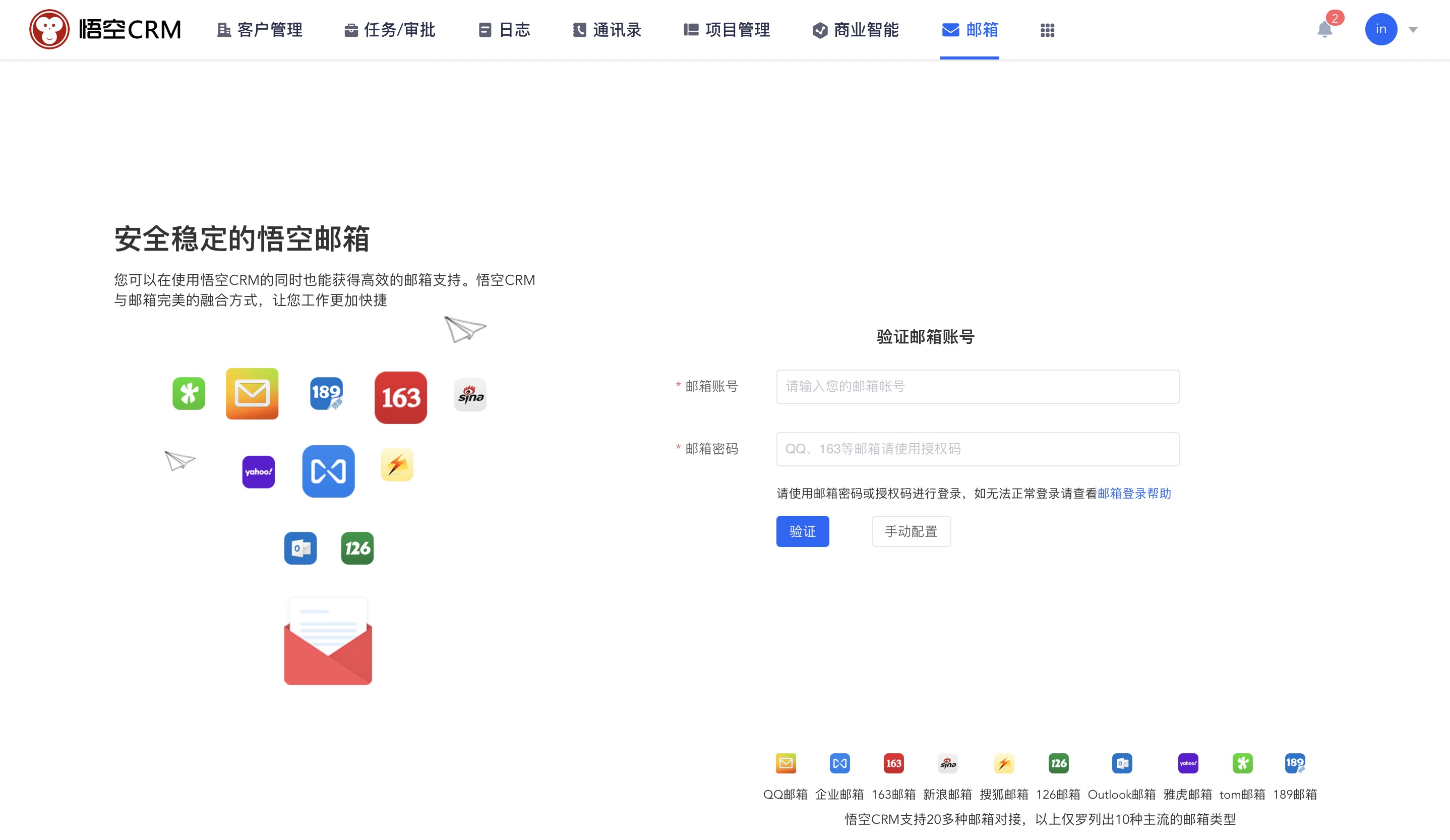Open the 项目管理 section
This screenshot has height=840, width=1450.
[727, 30]
